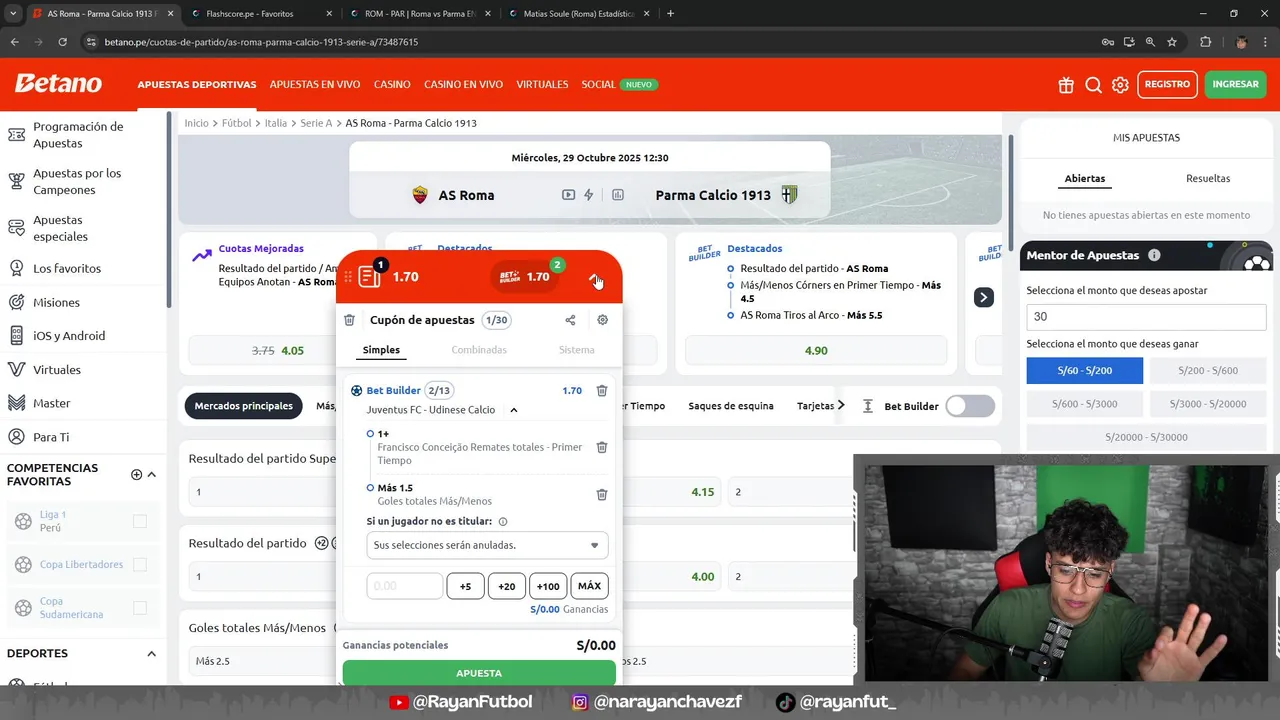
Task: Click the install app icon in address bar
Action: 1129,42
